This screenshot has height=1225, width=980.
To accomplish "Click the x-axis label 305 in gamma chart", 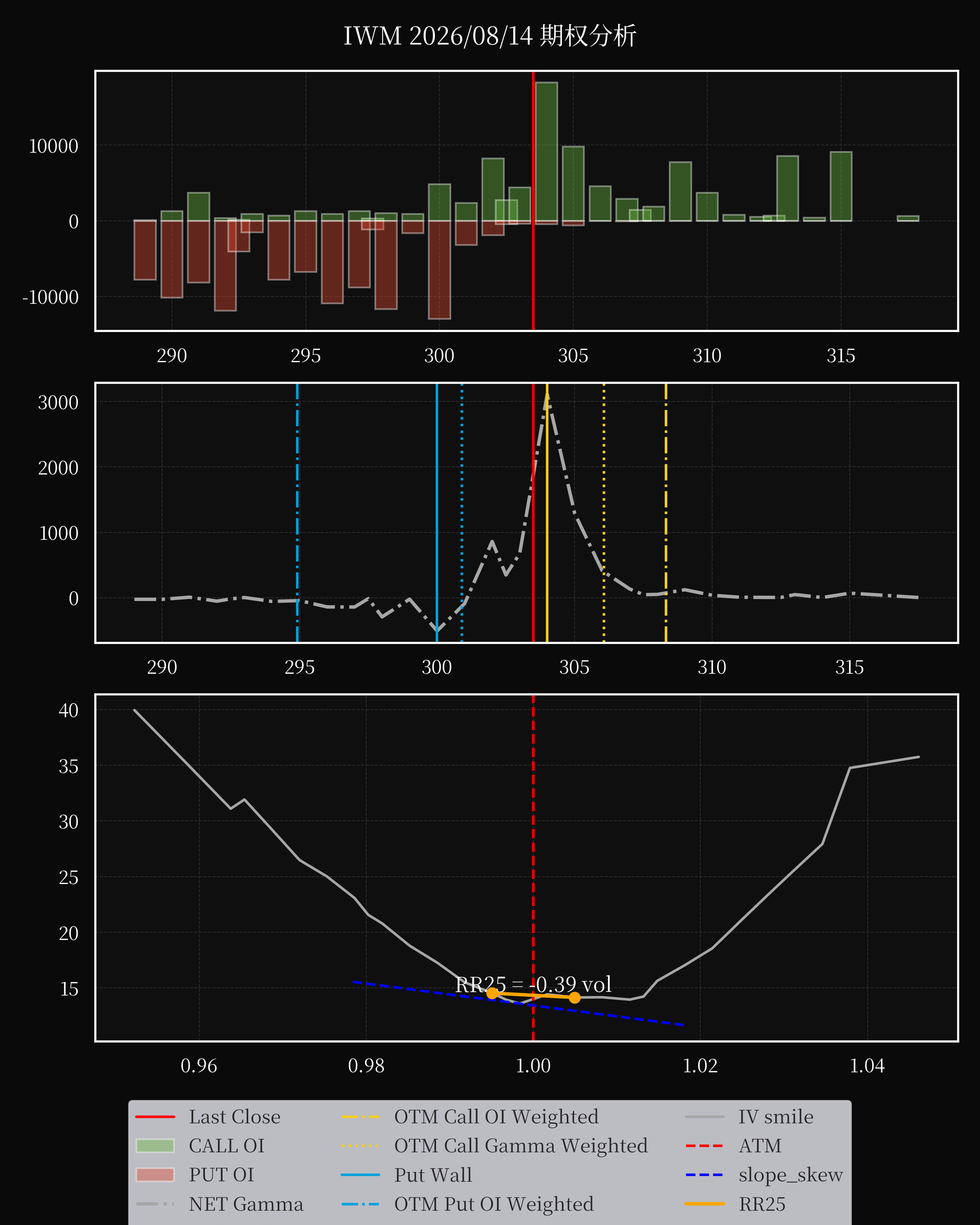I will click(574, 667).
